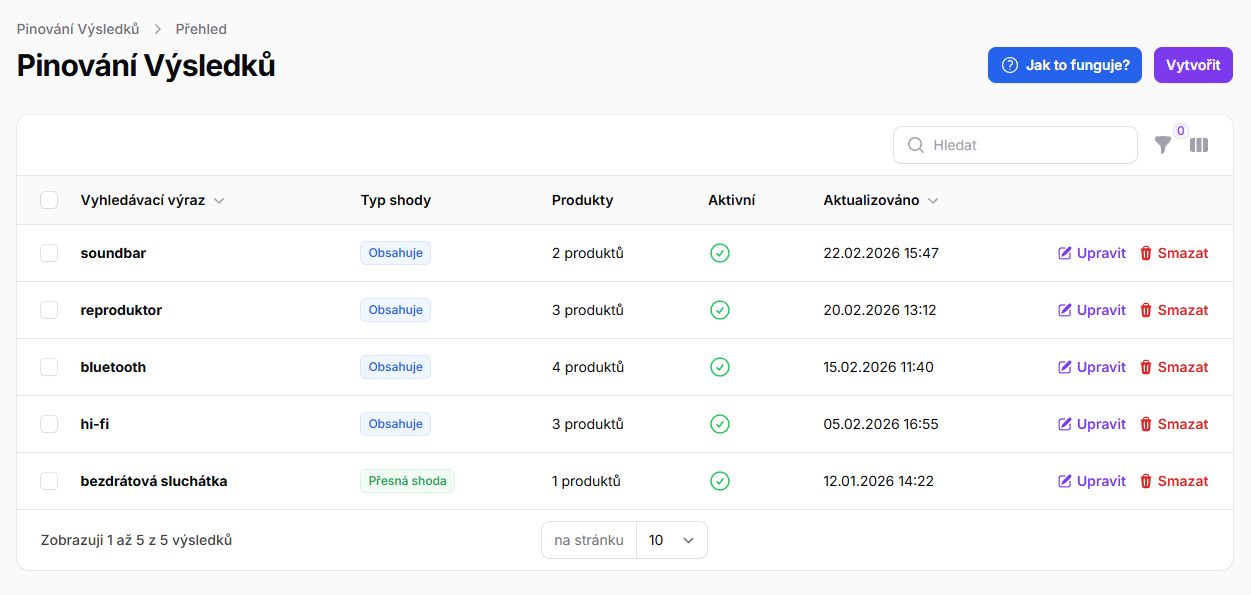
Task: Sort by Aktualizováno column
Action: coord(881,200)
